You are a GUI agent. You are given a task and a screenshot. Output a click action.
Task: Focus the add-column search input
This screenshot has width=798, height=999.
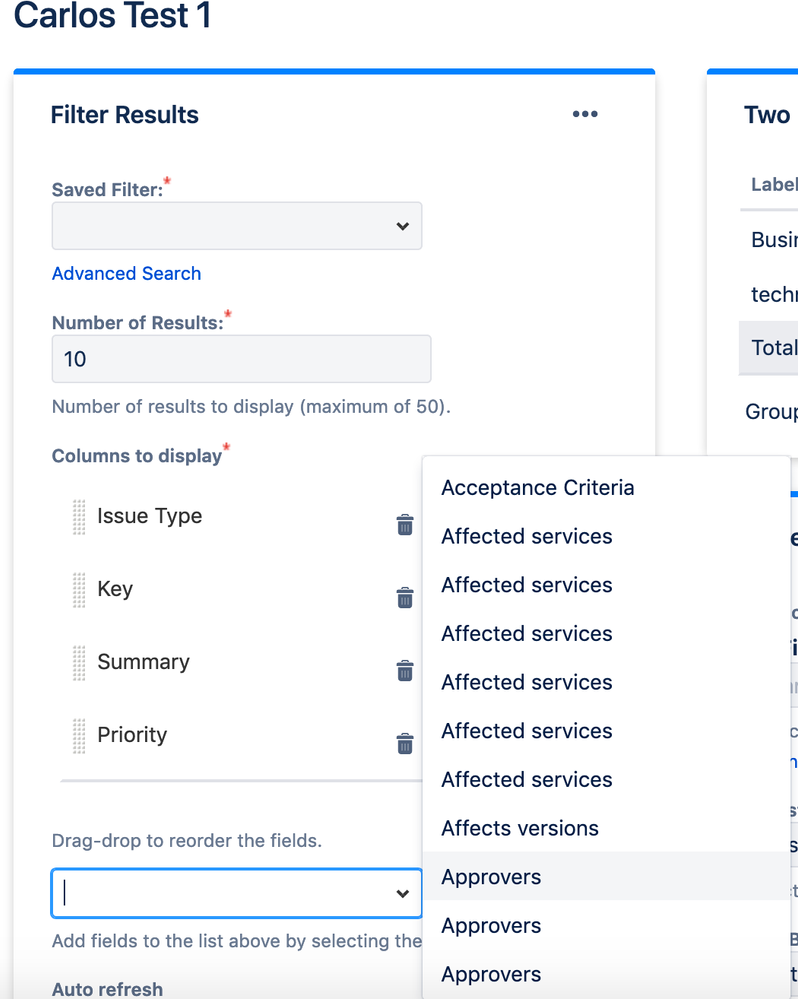coord(220,893)
